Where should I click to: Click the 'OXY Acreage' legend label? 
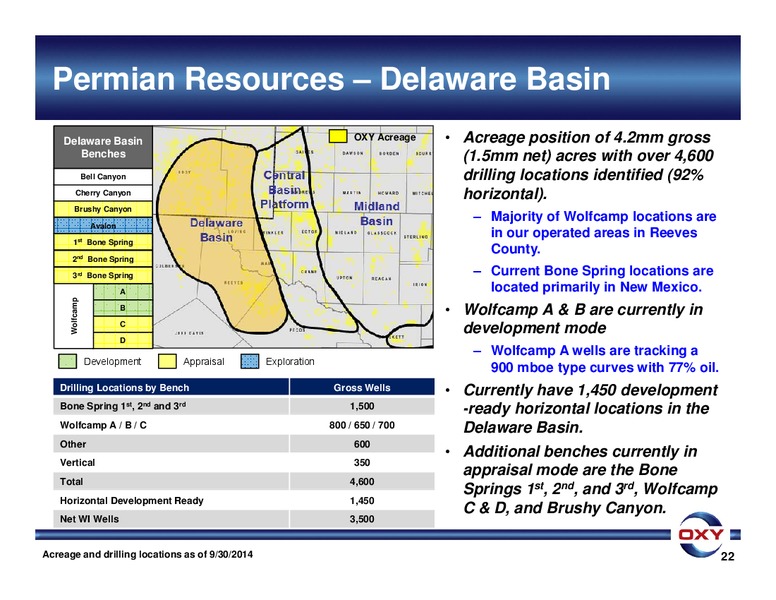point(385,137)
